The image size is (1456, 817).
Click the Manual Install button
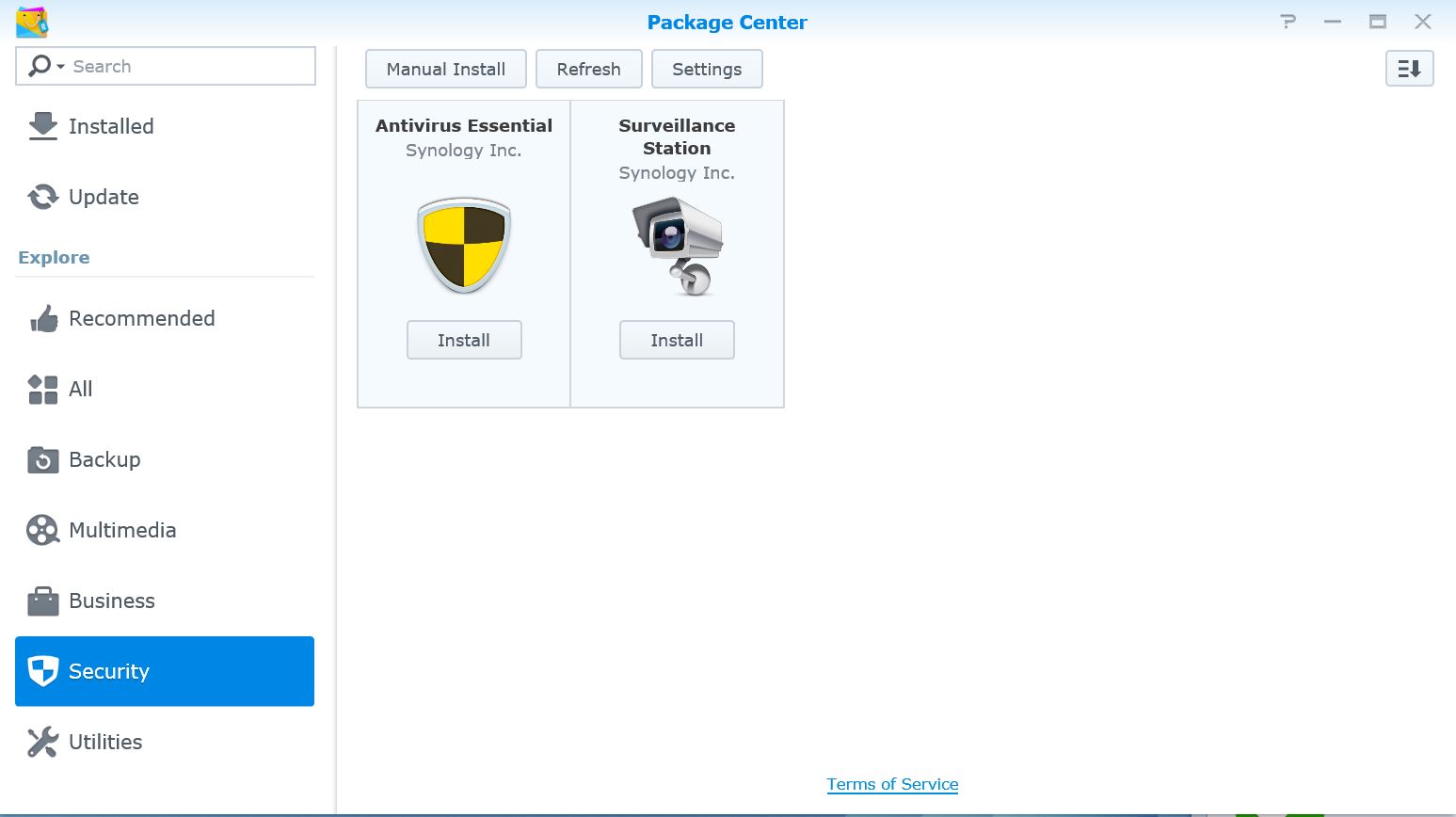point(446,69)
